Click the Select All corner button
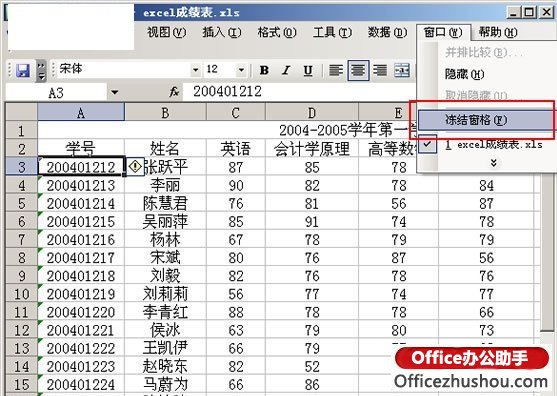The image size is (557, 396). point(21,112)
